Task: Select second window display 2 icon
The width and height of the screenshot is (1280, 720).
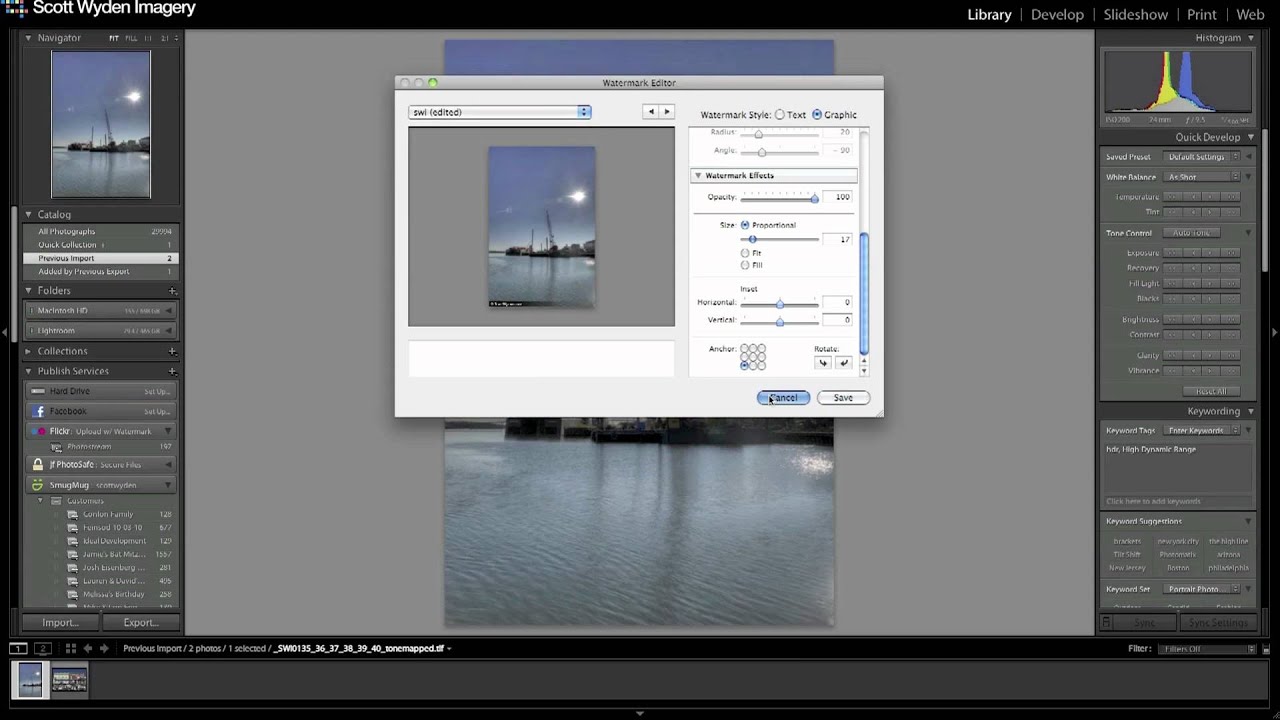Action: pyautogui.click(x=43, y=648)
